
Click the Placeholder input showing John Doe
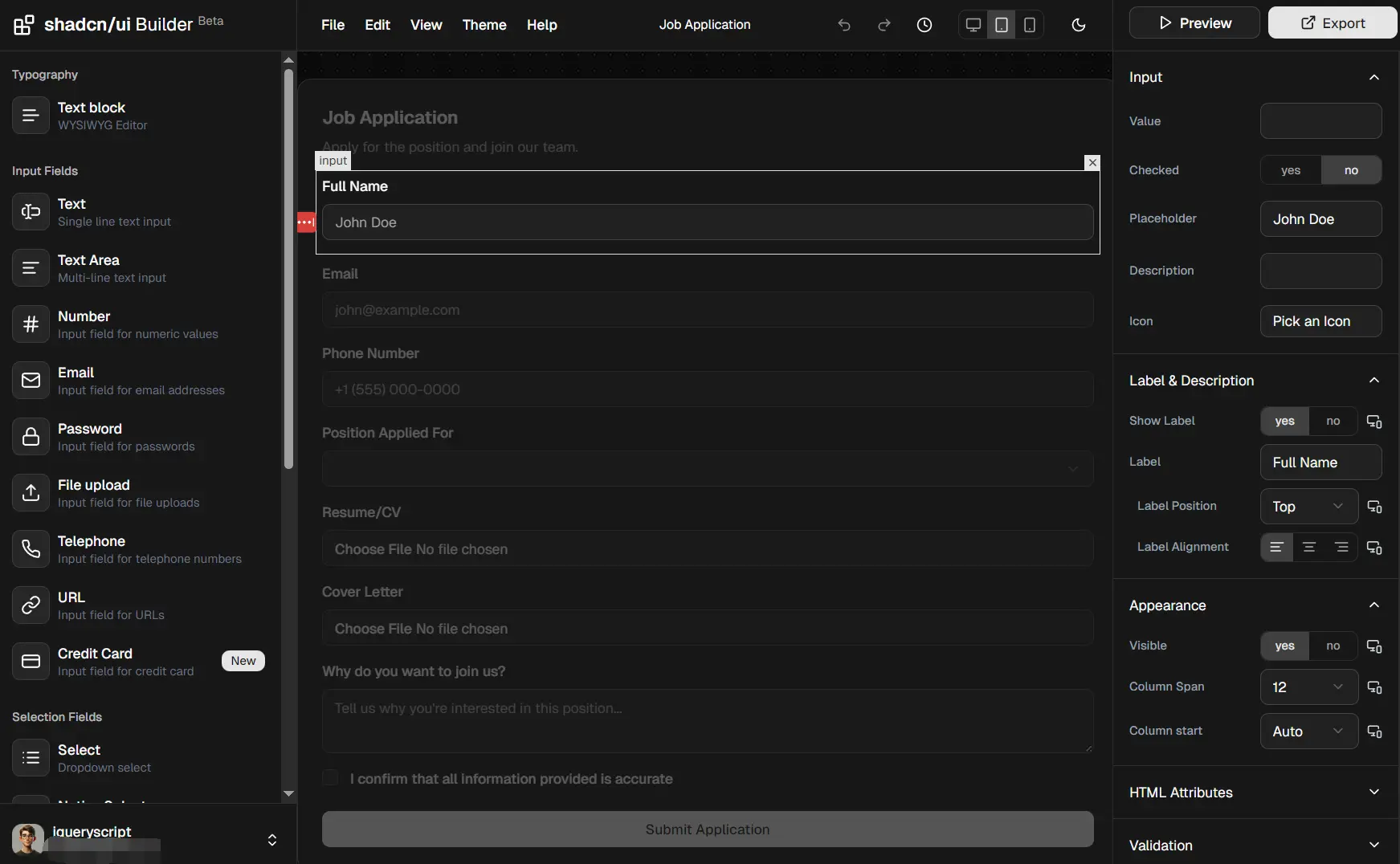click(x=1320, y=219)
